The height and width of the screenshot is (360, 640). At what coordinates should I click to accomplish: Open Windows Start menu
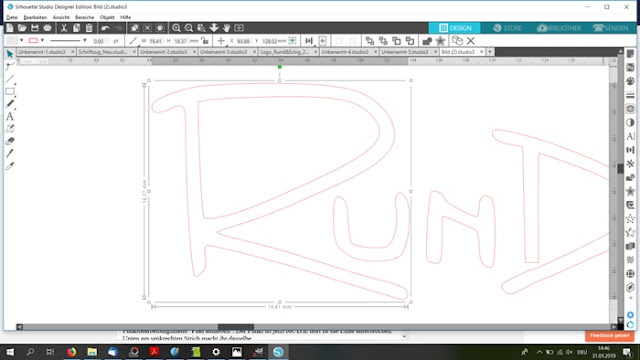point(10,351)
